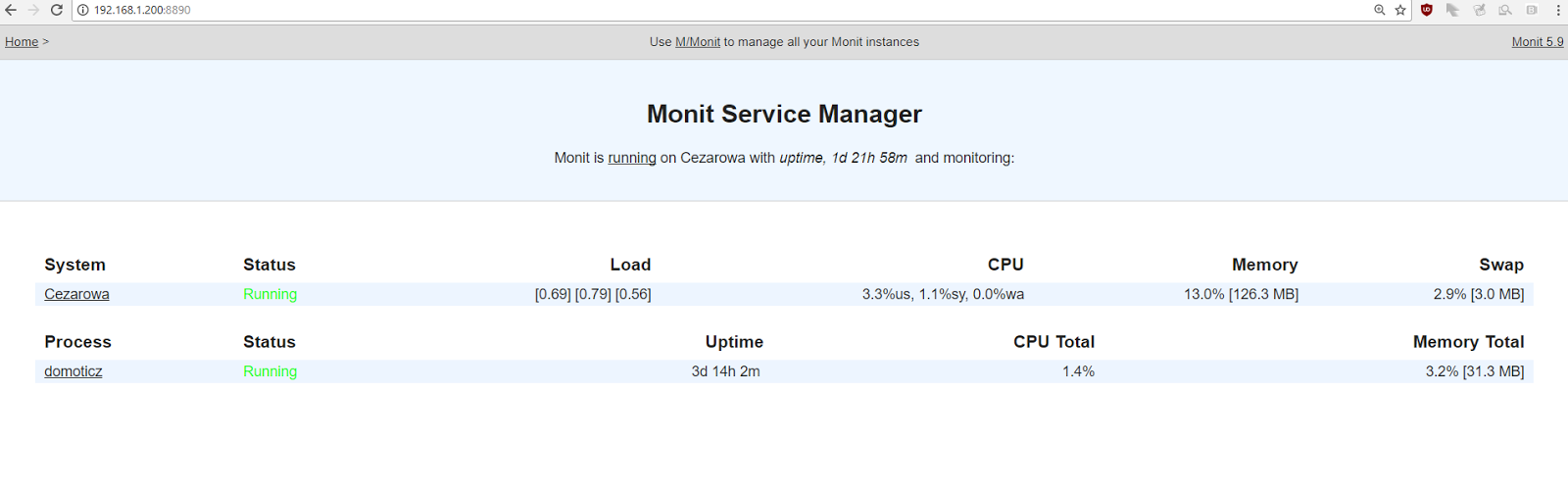Viewport: 1568px width, 489px height.
Task: Open the M/Monit link
Action: click(x=698, y=42)
